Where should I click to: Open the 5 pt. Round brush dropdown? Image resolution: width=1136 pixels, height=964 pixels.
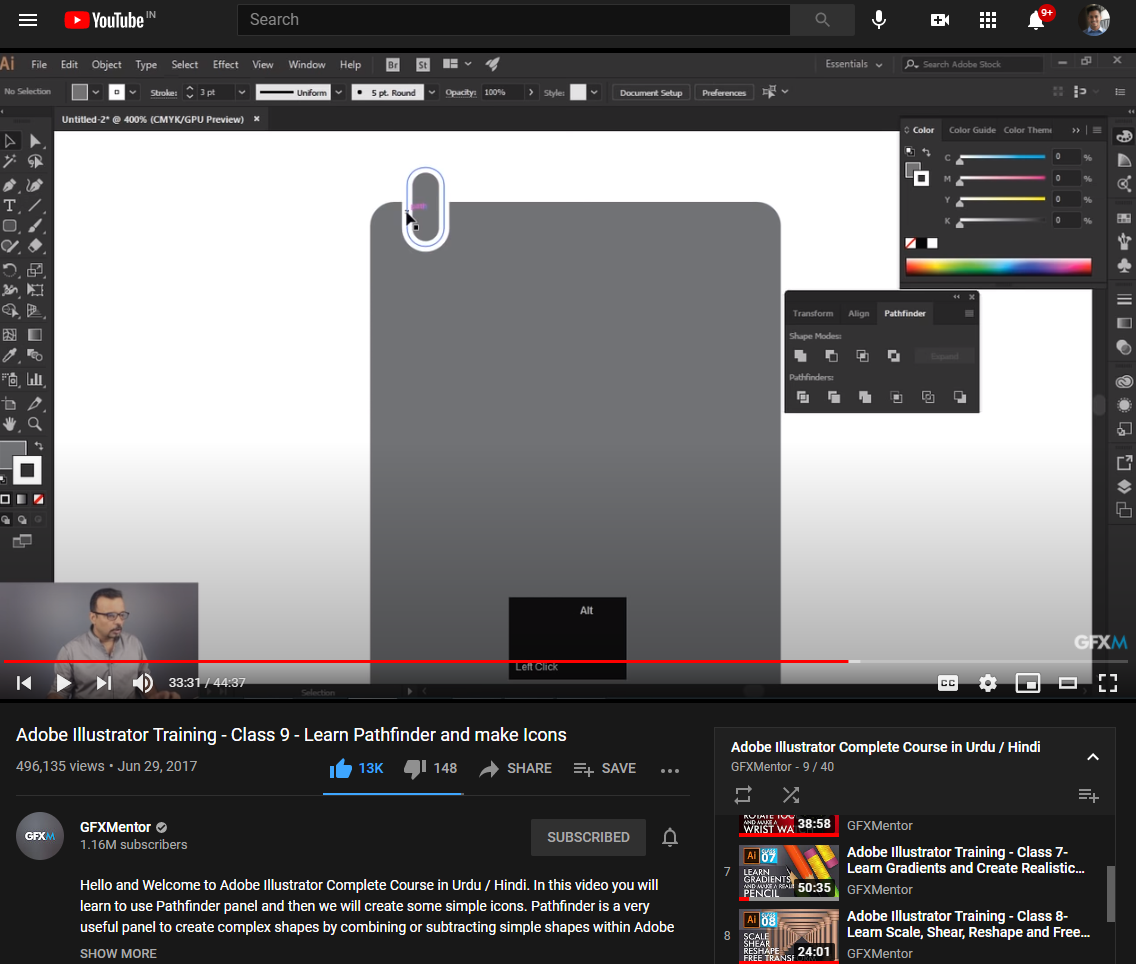point(430,92)
